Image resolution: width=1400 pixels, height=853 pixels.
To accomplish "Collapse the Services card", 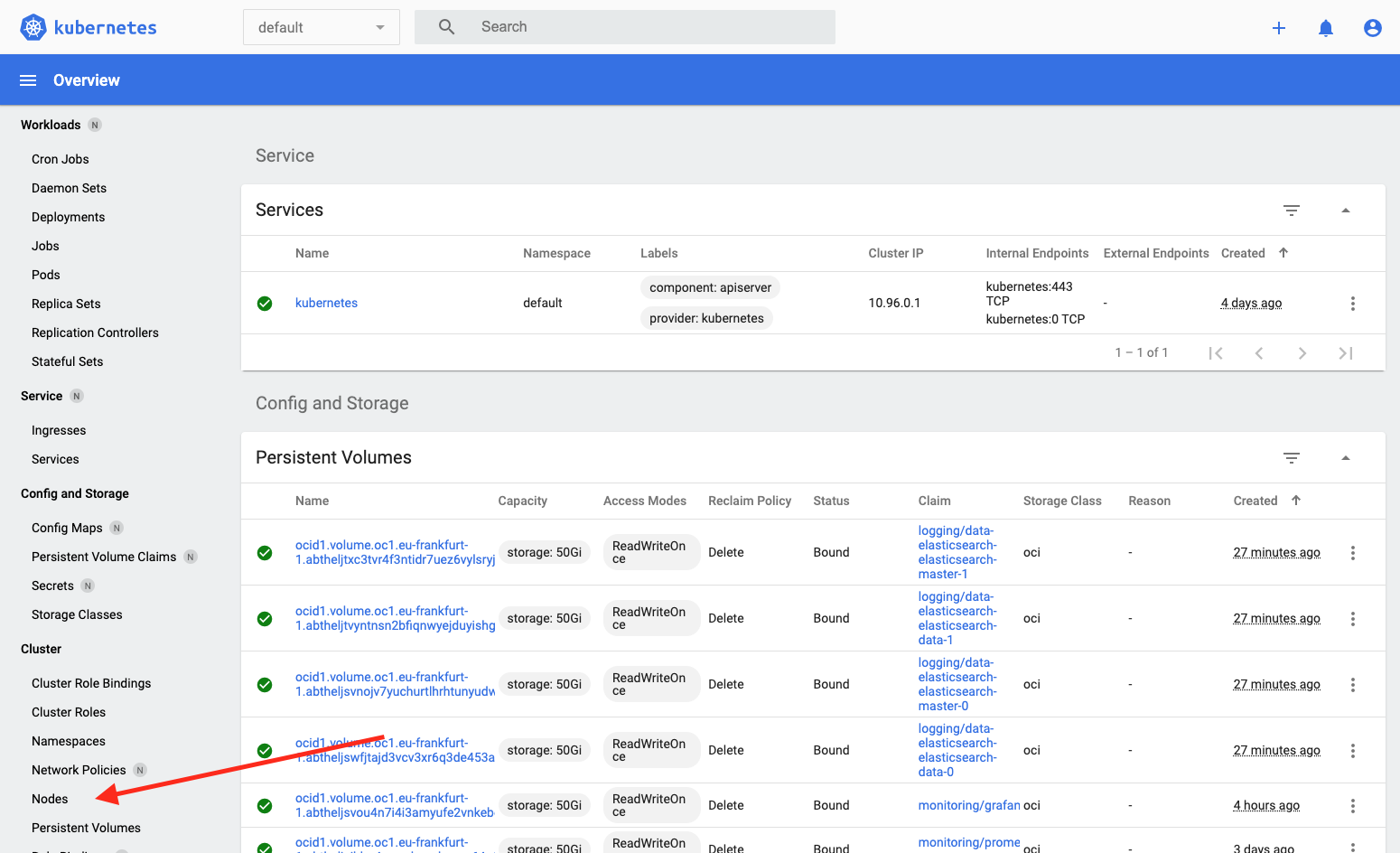I will click(x=1346, y=211).
